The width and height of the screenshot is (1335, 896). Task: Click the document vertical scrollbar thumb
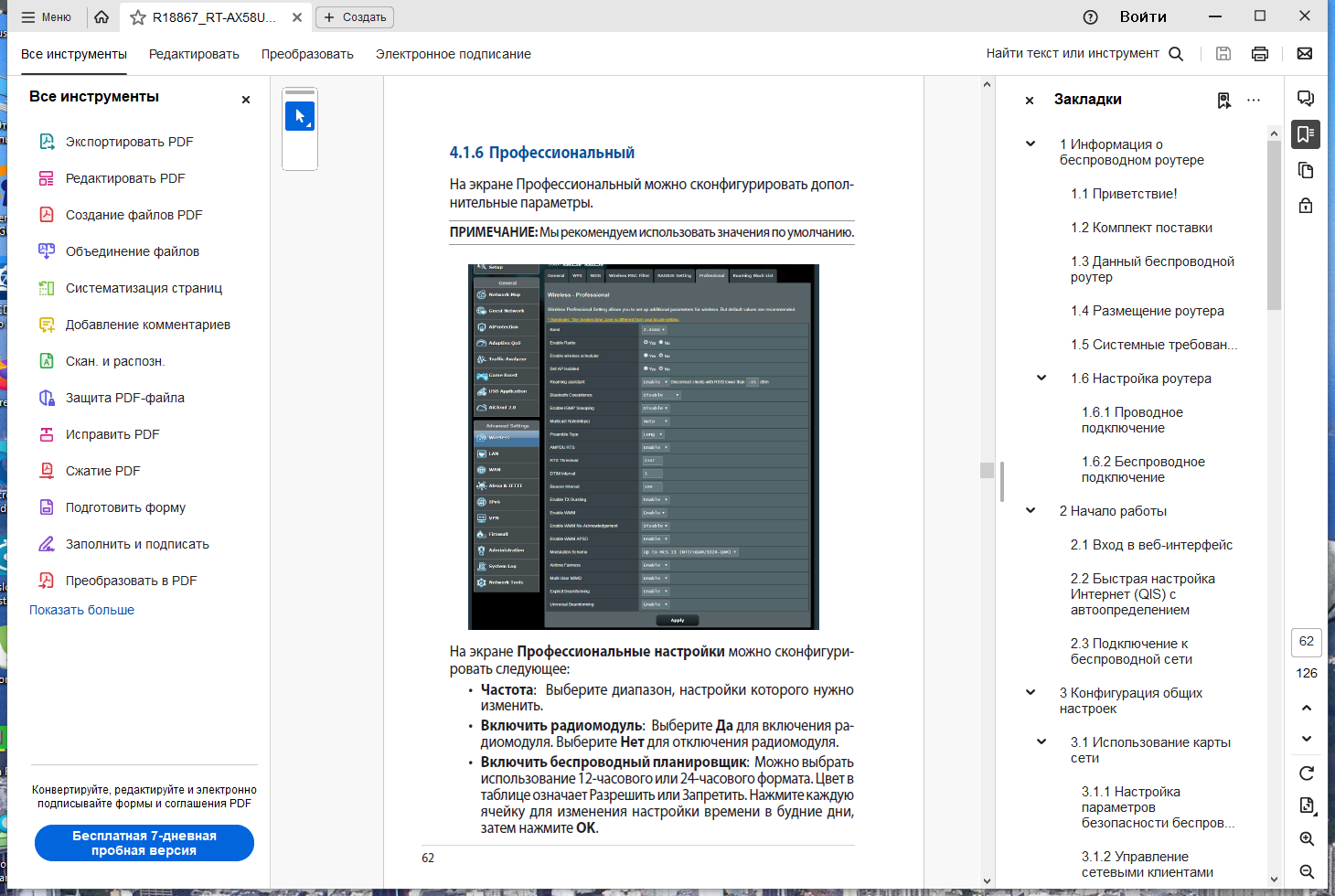pyautogui.click(x=987, y=470)
